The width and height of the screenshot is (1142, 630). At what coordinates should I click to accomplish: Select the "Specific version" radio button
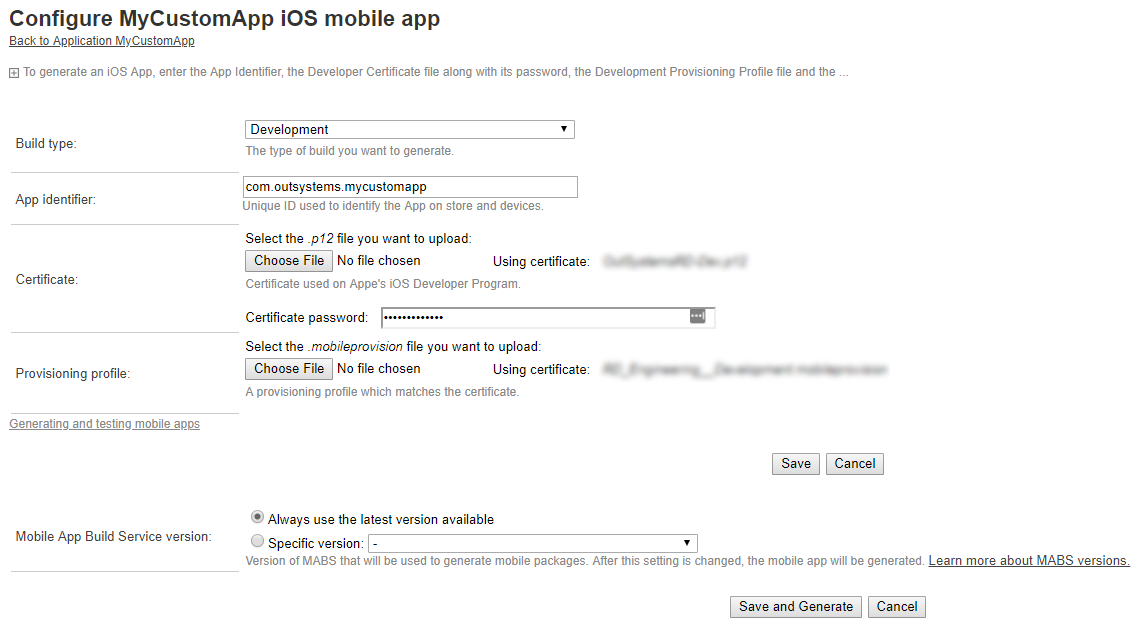[257, 540]
